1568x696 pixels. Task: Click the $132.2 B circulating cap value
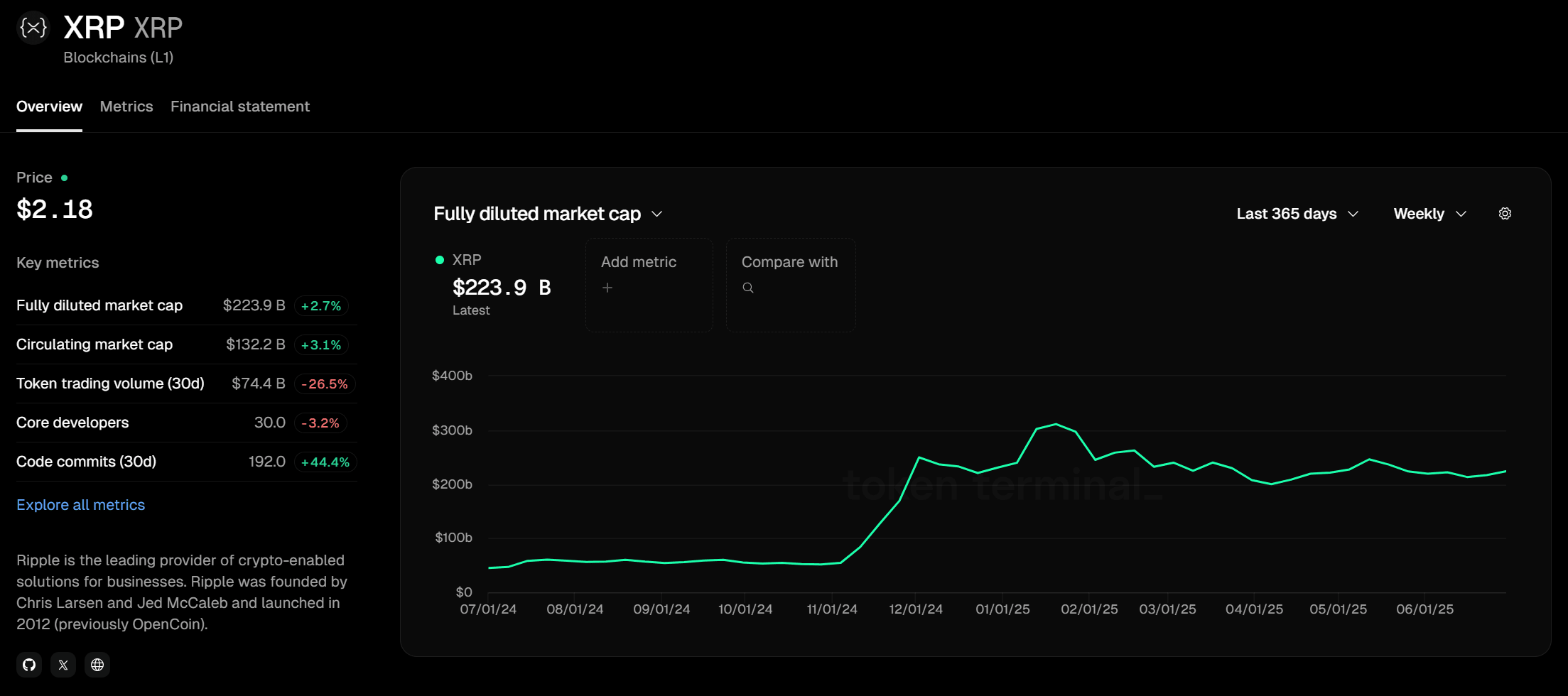click(256, 344)
